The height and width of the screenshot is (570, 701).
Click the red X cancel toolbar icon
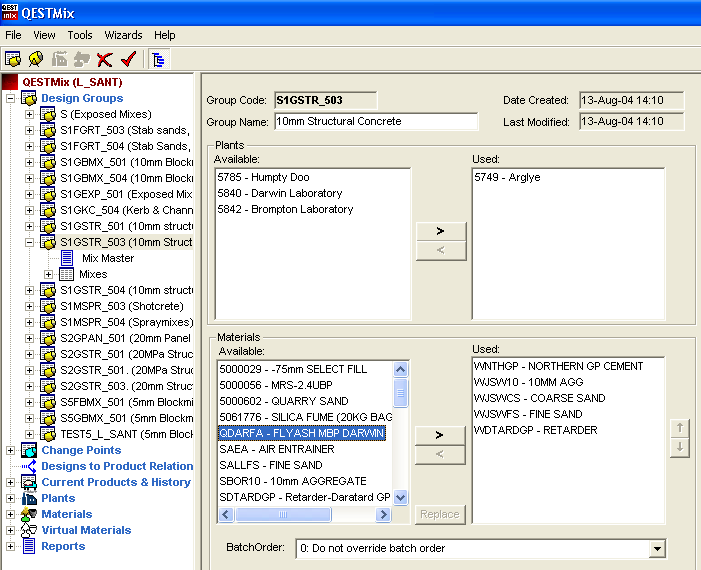(105, 59)
